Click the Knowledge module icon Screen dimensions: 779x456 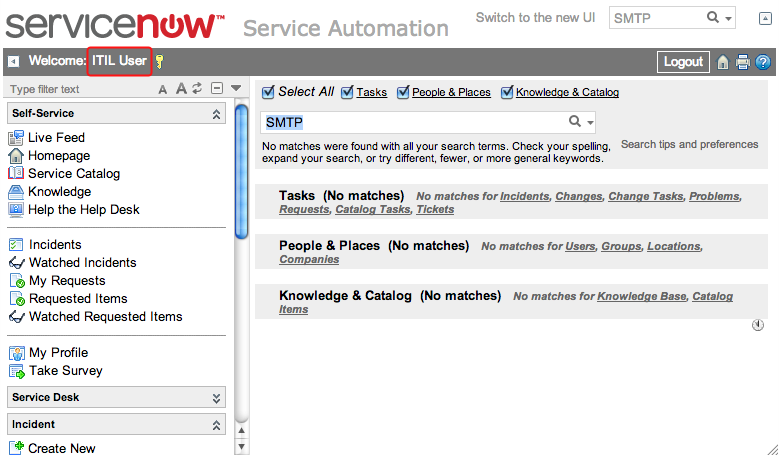point(16,192)
